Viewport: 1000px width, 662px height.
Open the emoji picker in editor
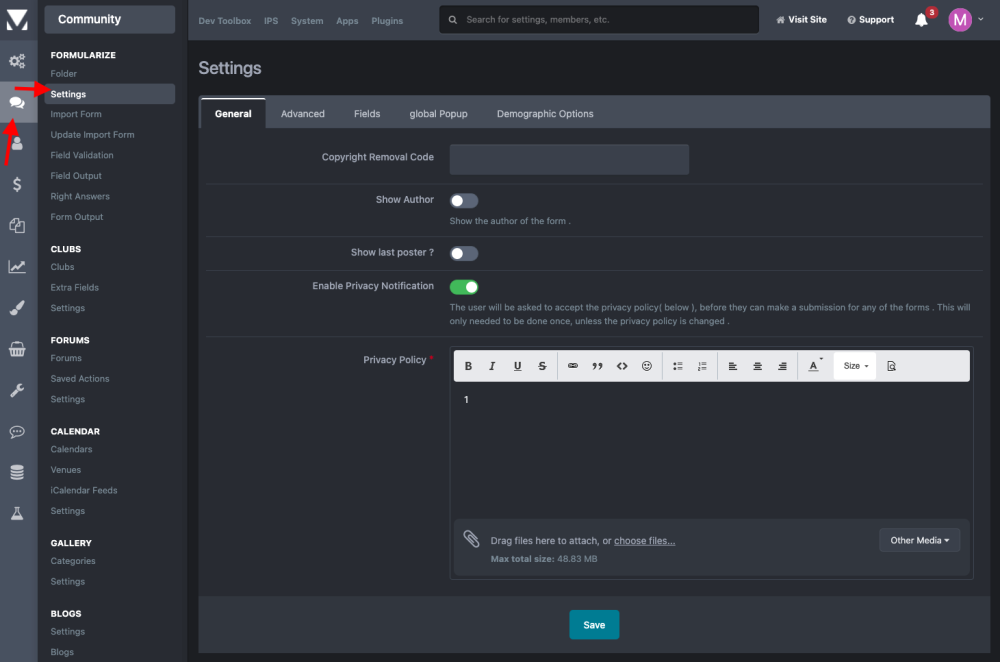click(x=647, y=366)
